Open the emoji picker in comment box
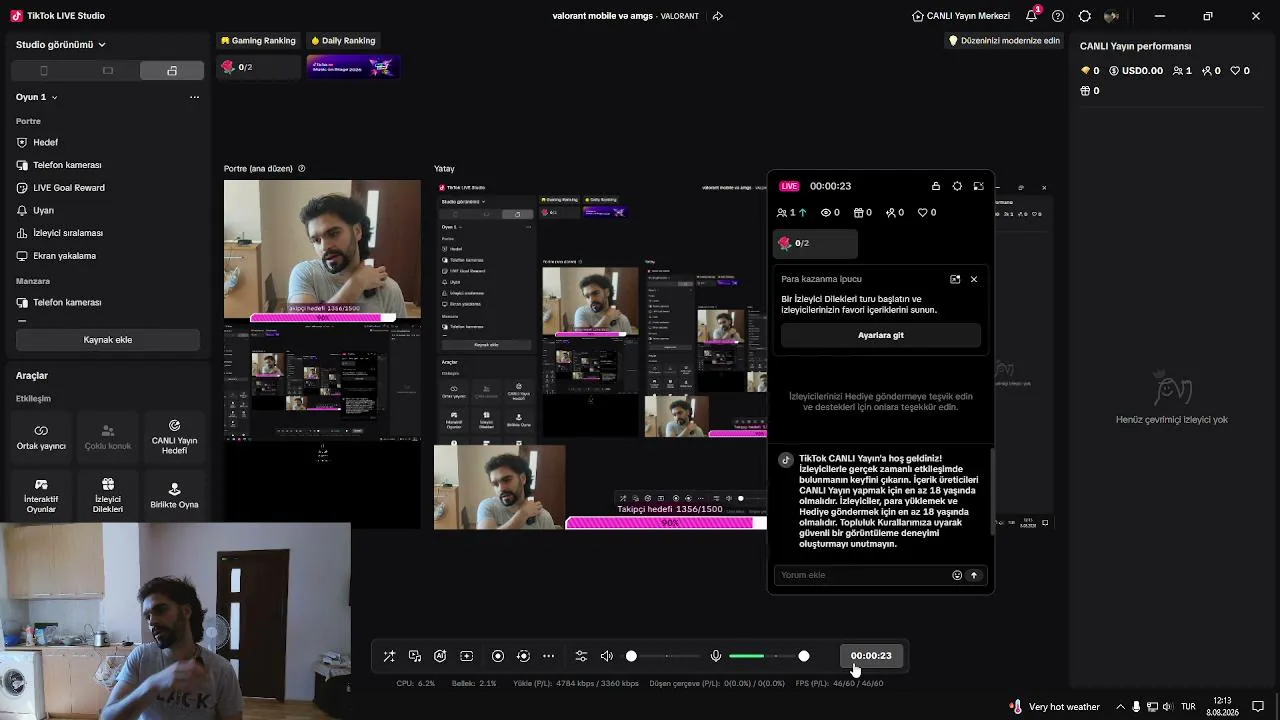The image size is (1280, 720). coord(957,575)
